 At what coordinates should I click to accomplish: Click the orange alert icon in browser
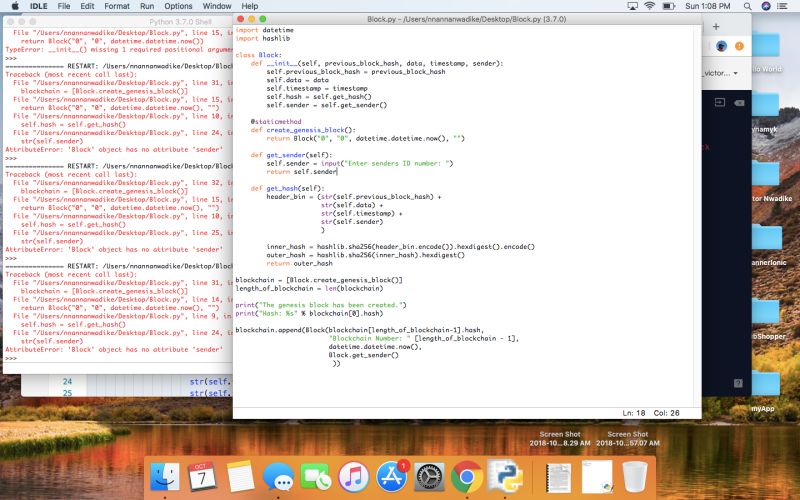tap(739, 46)
